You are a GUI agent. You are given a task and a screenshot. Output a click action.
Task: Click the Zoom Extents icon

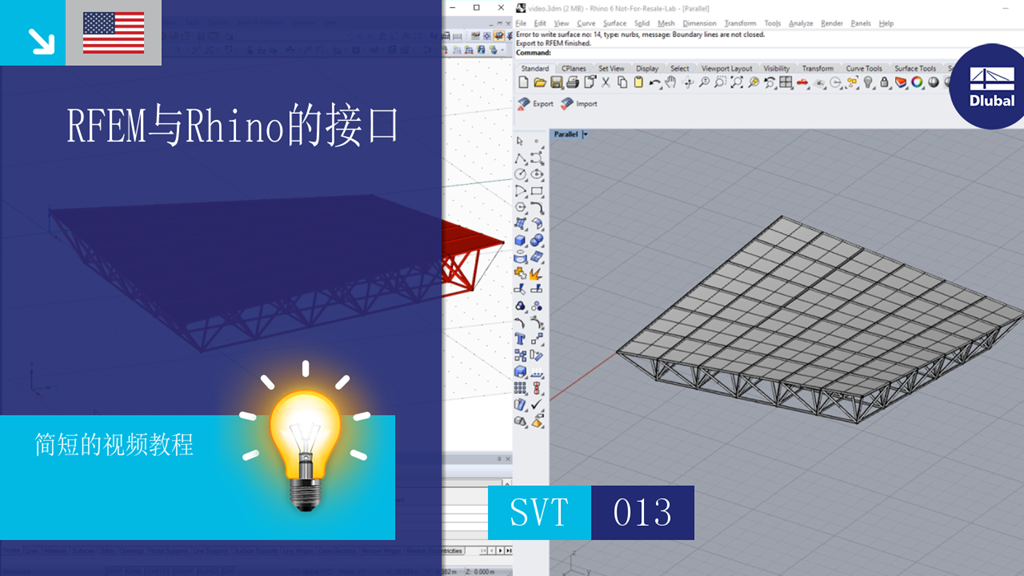tap(737, 83)
